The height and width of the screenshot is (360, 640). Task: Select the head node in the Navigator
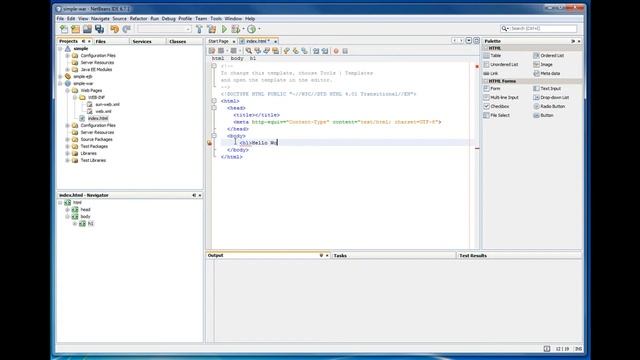85,210
